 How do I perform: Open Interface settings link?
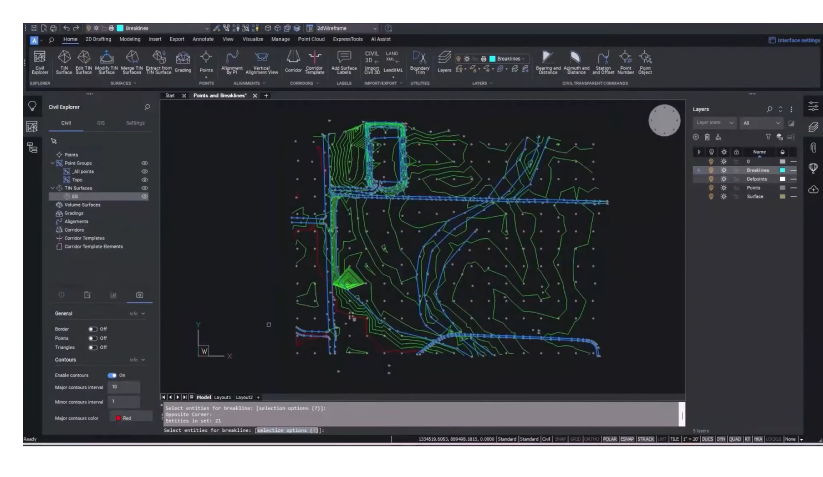pyautogui.click(x=794, y=40)
